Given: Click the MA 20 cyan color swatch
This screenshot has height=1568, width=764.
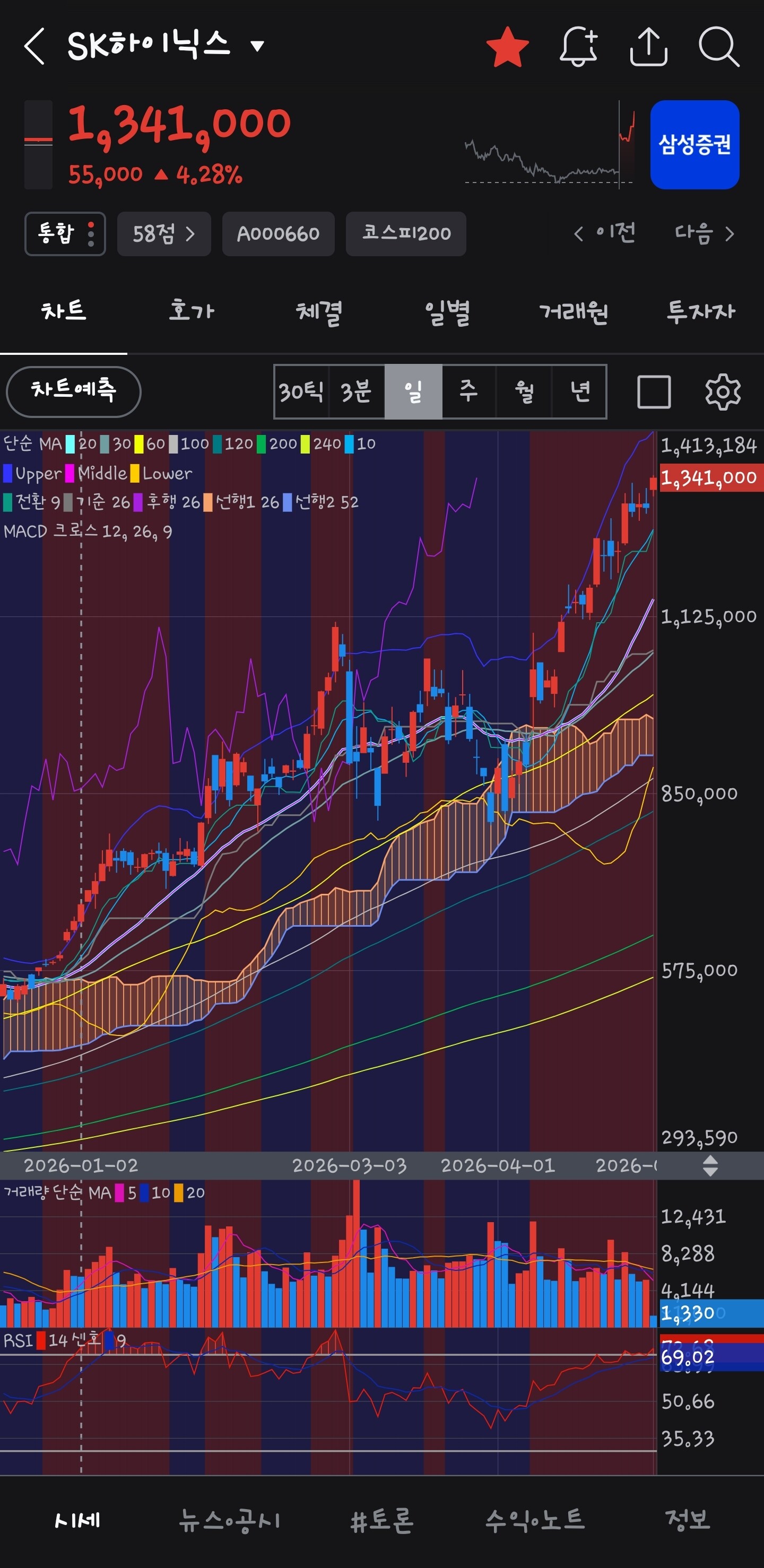Looking at the screenshot, I should point(71,444).
